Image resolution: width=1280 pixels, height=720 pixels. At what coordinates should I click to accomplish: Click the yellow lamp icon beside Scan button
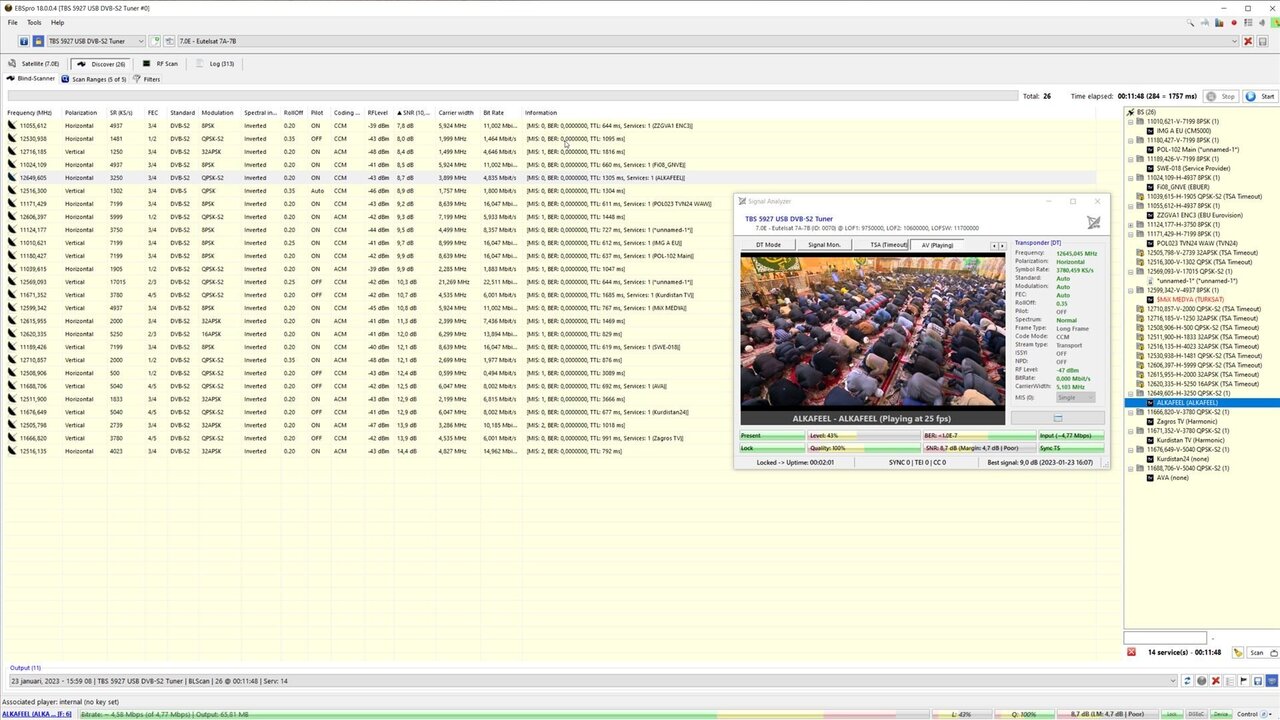click(x=1238, y=652)
